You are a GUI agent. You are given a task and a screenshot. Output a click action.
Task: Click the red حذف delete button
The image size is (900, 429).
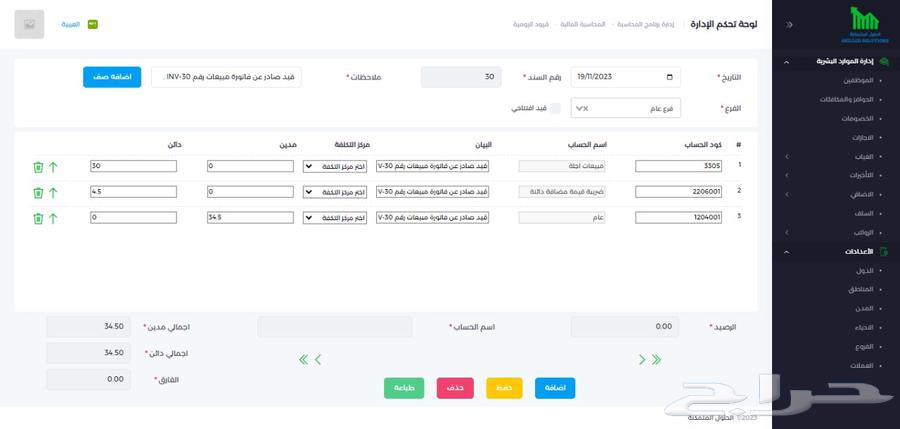point(455,388)
